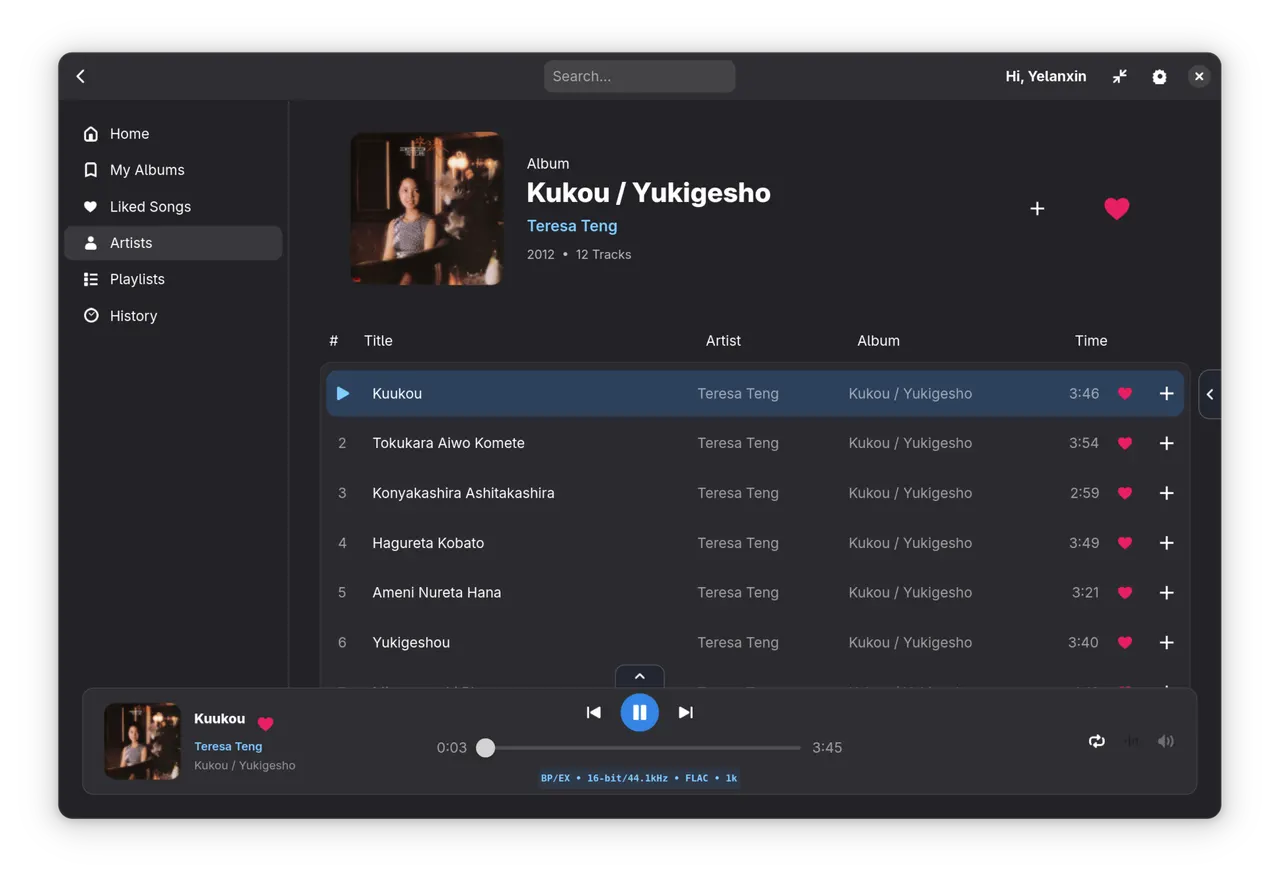Open History in the sidebar
The image size is (1280, 883).
(x=173, y=316)
